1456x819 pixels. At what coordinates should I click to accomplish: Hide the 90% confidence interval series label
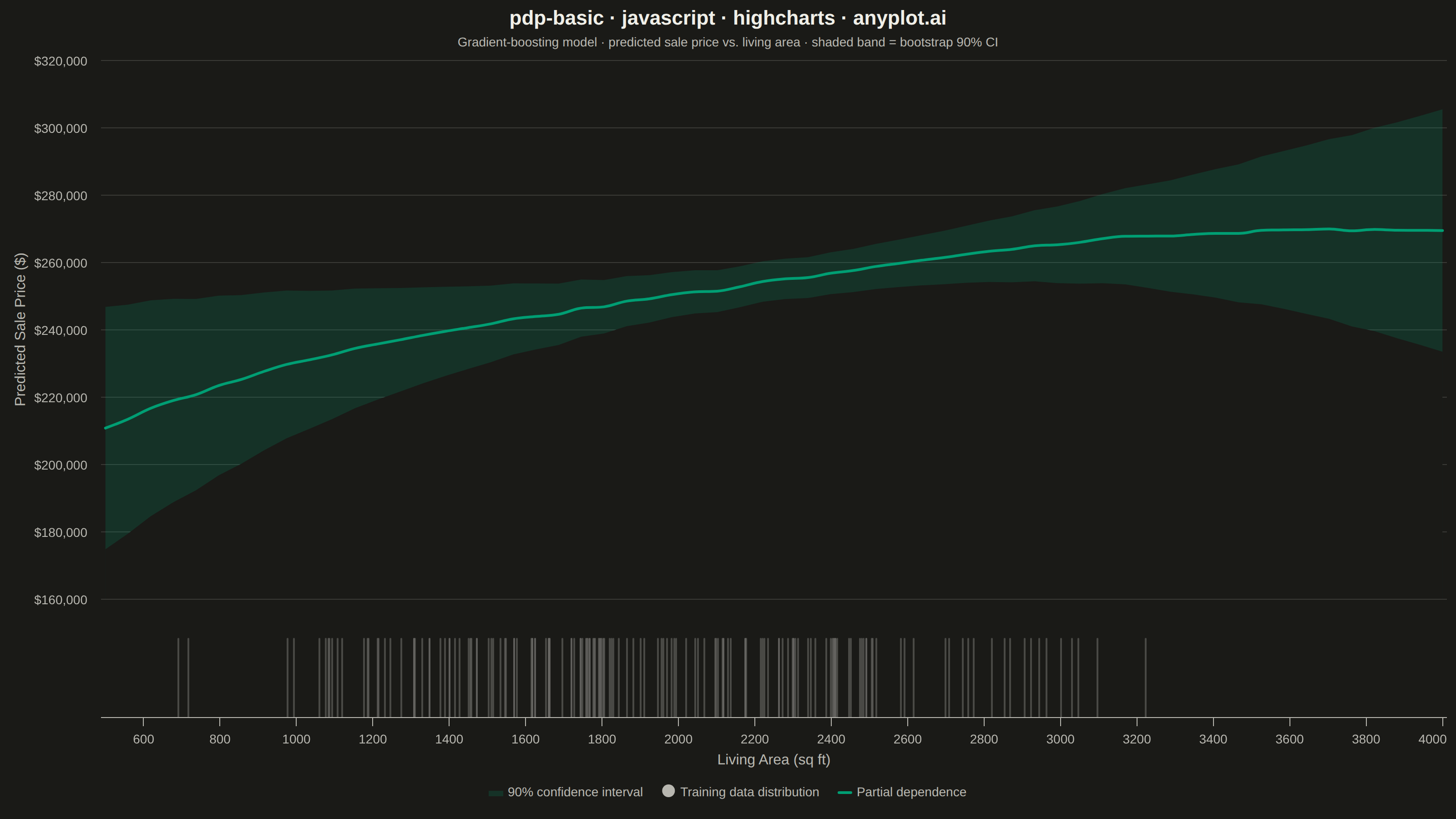coord(575,792)
